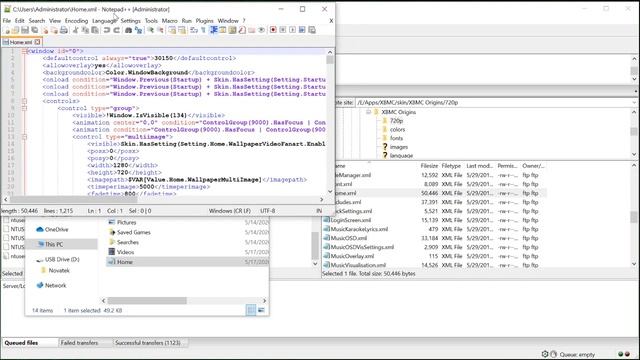This screenshot has height=360, width=640.
Task: Click OneDrive in Explorer navigation pane
Action: (x=56, y=229)
